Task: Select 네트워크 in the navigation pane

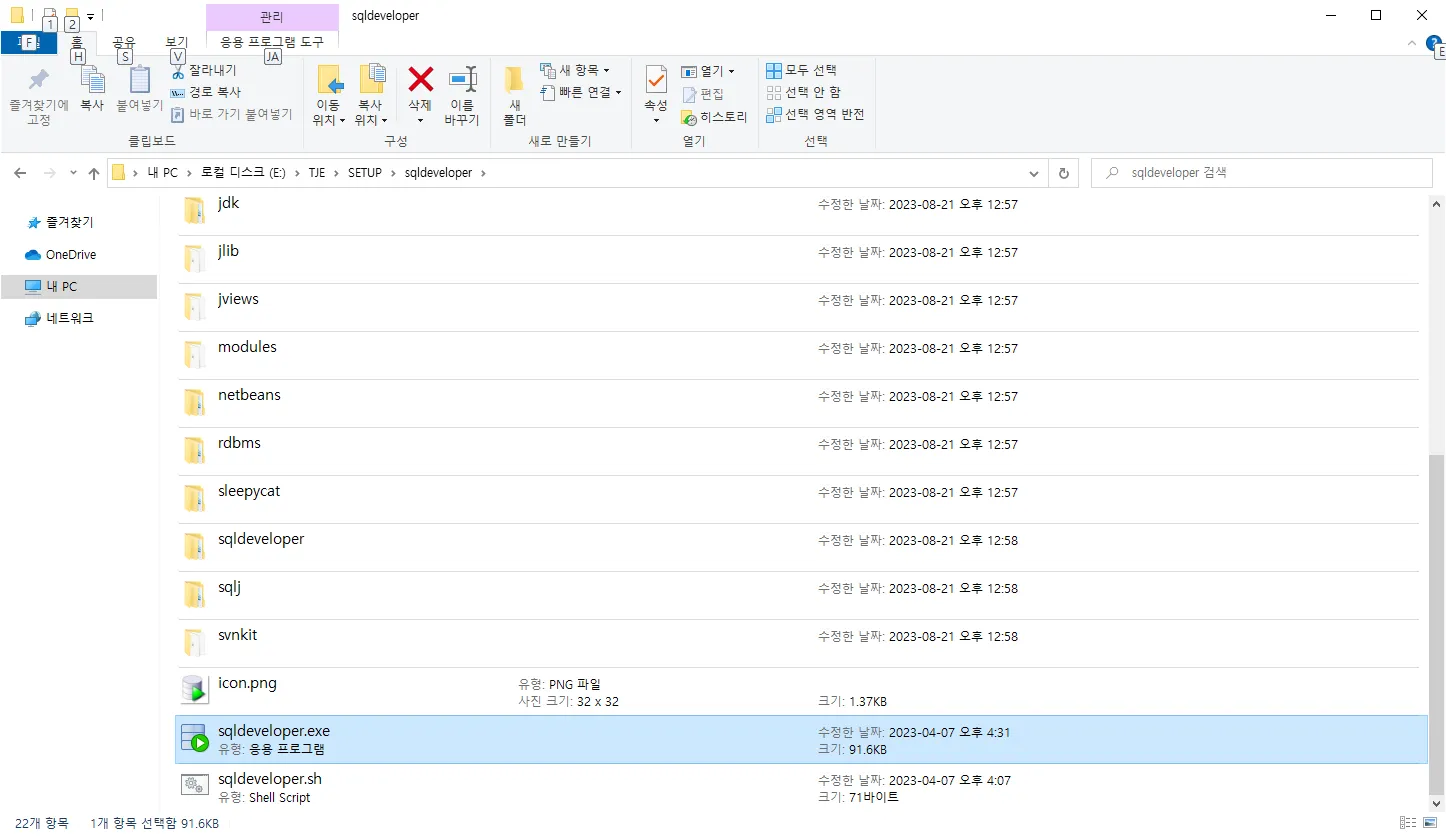Action: [x=70, y=319]
